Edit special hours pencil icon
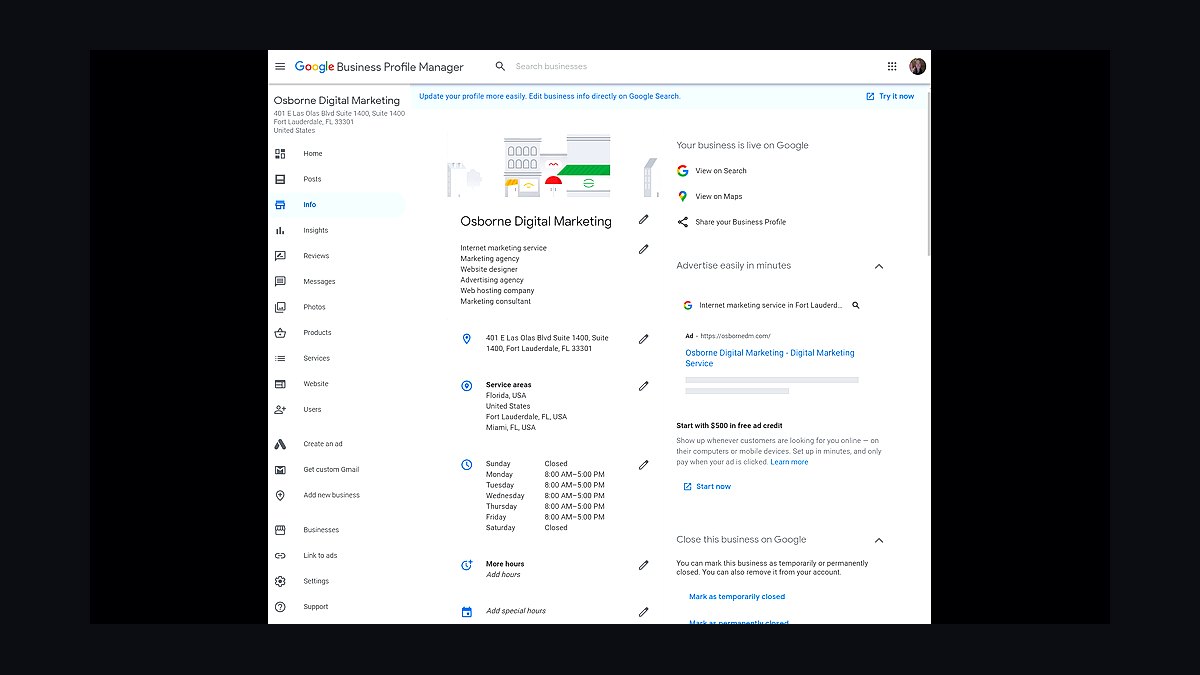 [643, 611]
